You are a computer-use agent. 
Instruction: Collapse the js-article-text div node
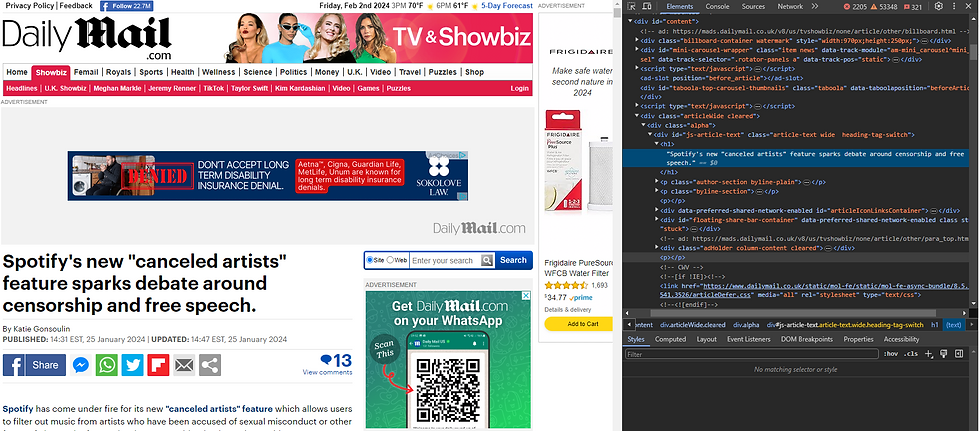[x=650, y=135]
